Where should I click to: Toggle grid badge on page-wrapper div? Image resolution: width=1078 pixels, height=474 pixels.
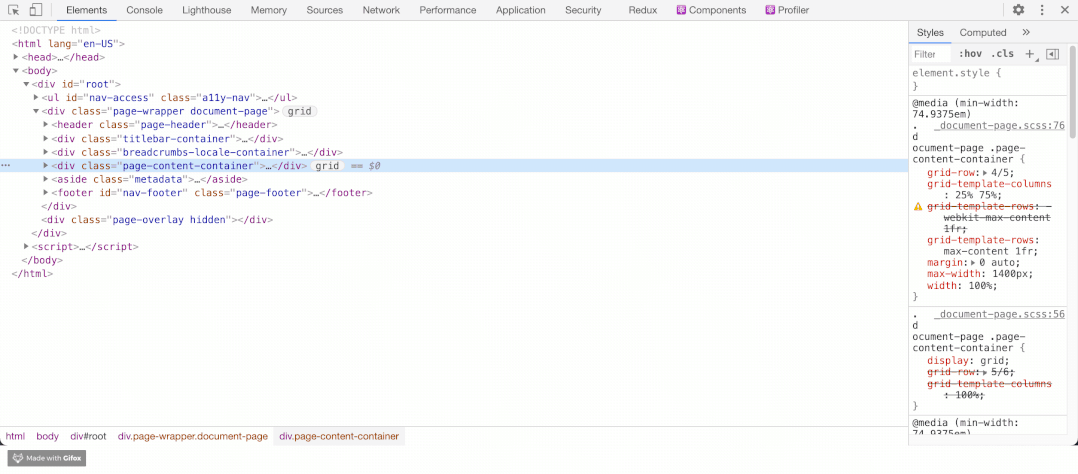click(x=300, y=111)
